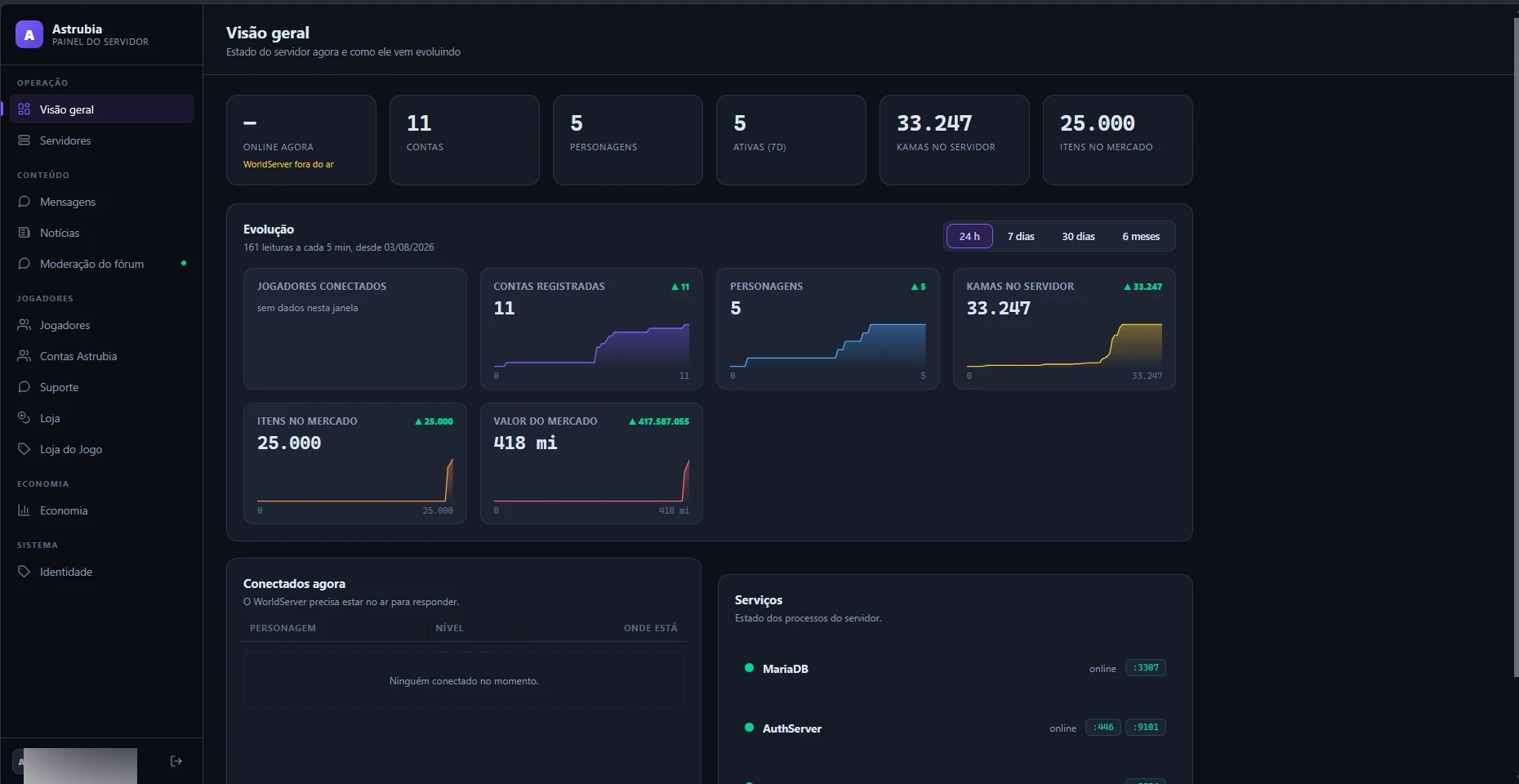The height and width of the screenshot is (784, 1519).
Task: Click the Notícias newspaper icon
Action: coord(24,233)
